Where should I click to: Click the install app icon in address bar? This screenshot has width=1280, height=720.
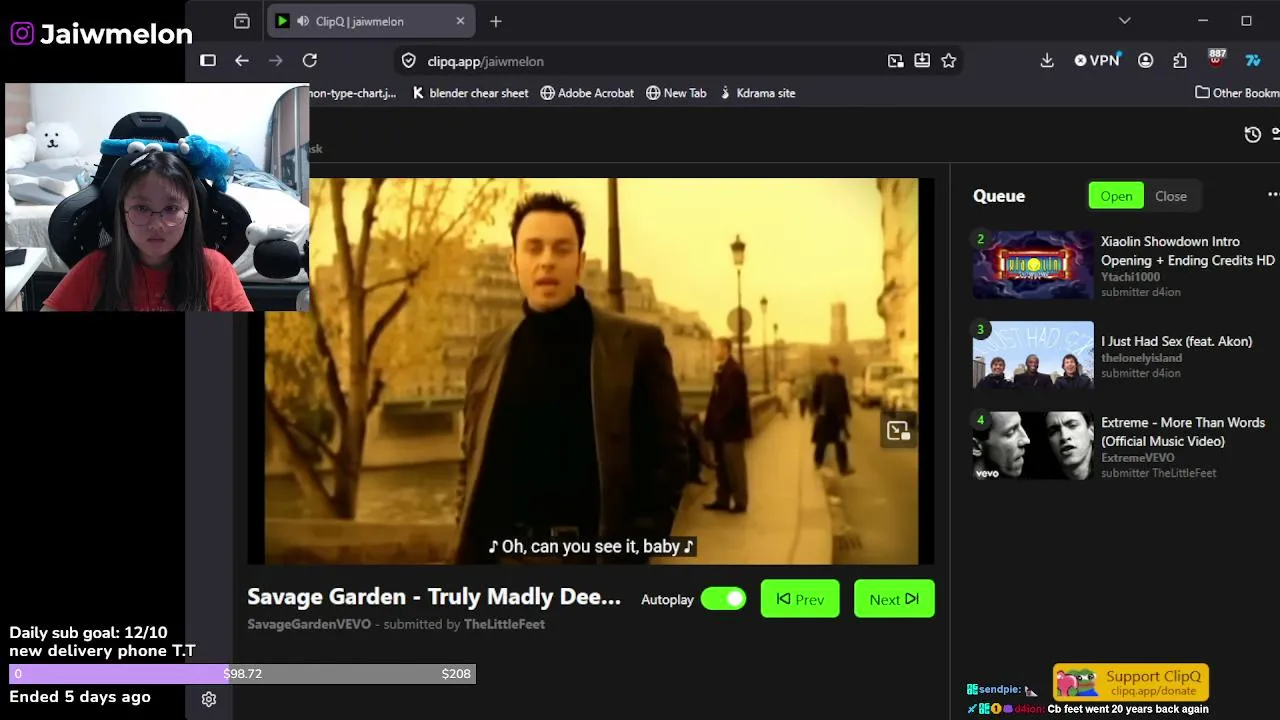[x=922, y=61]
